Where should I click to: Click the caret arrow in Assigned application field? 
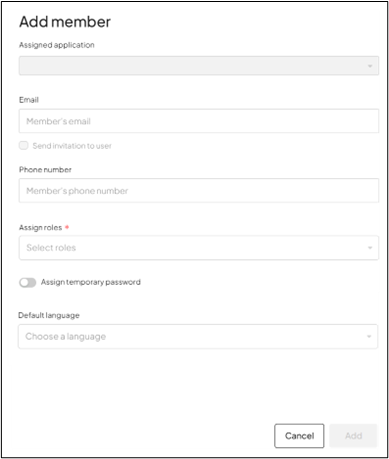370,66
